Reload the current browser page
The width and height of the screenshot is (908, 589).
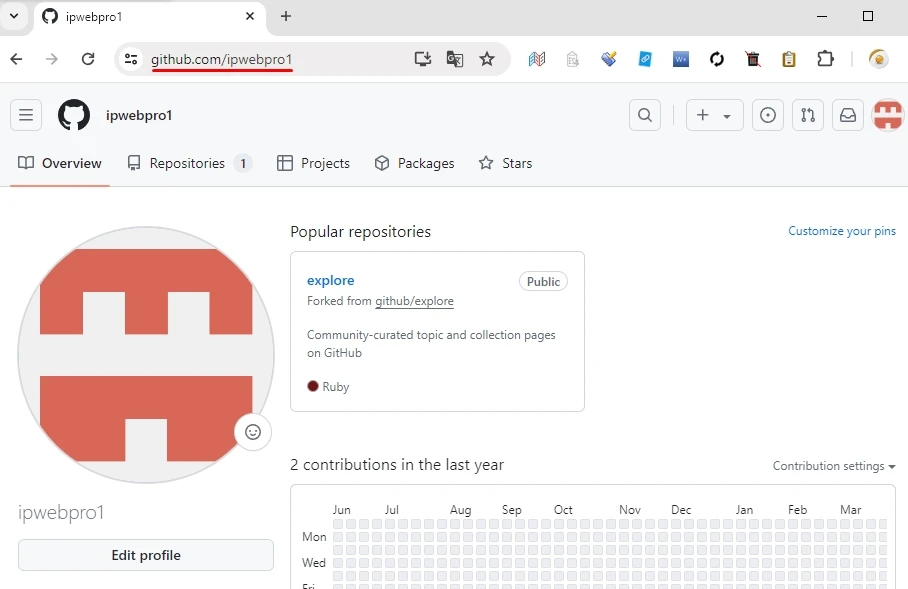(88, 59)
